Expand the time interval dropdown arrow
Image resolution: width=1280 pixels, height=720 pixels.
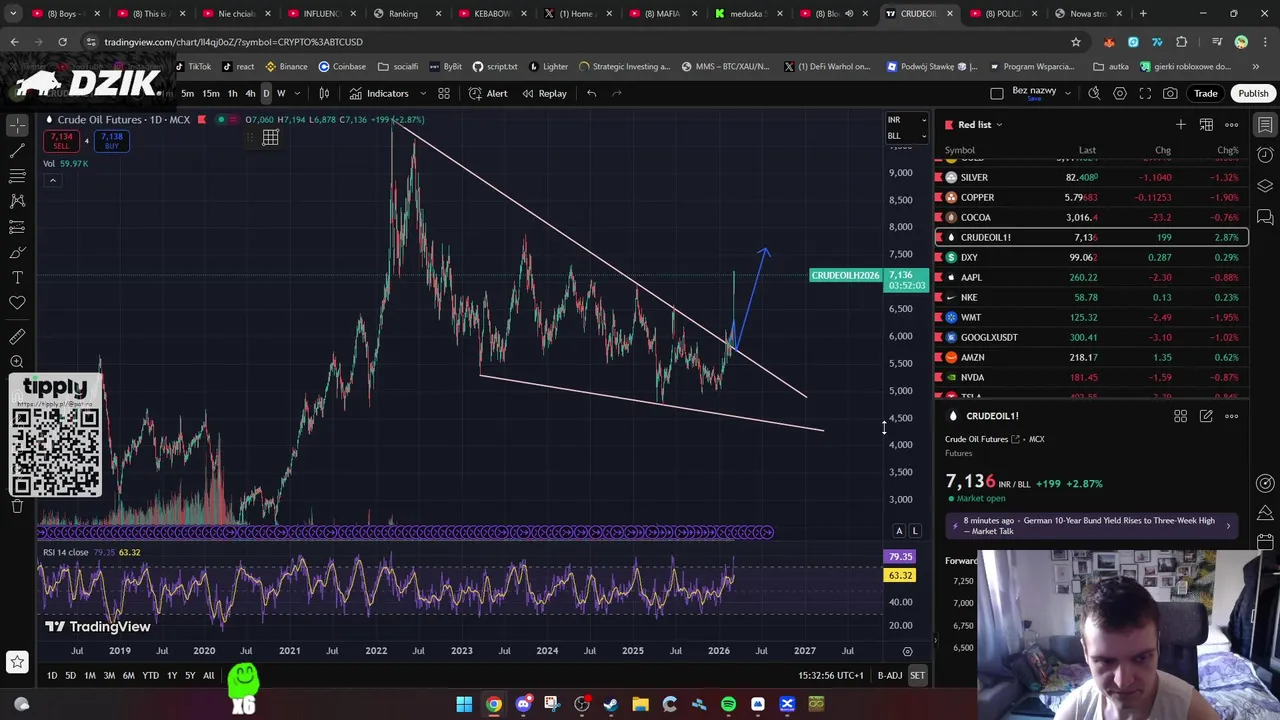coord(298,93)
